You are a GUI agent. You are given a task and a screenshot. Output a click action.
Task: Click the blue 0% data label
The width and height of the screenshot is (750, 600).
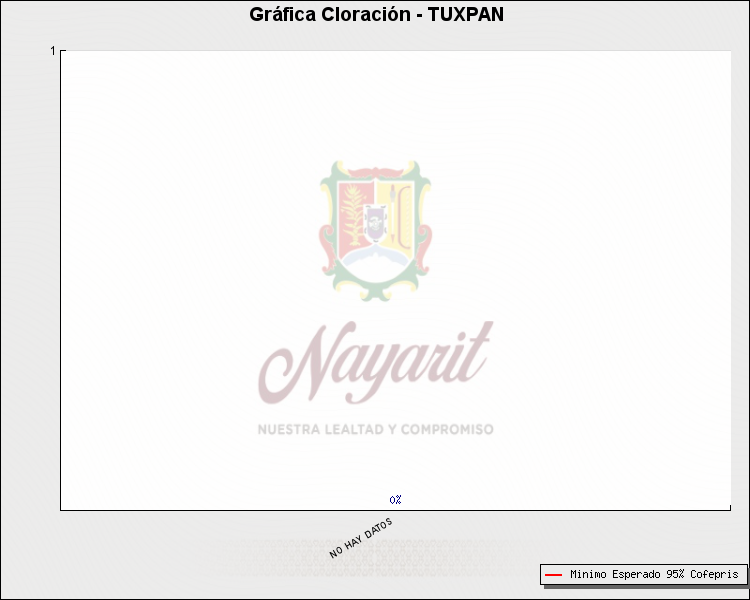tap(395, 499)
